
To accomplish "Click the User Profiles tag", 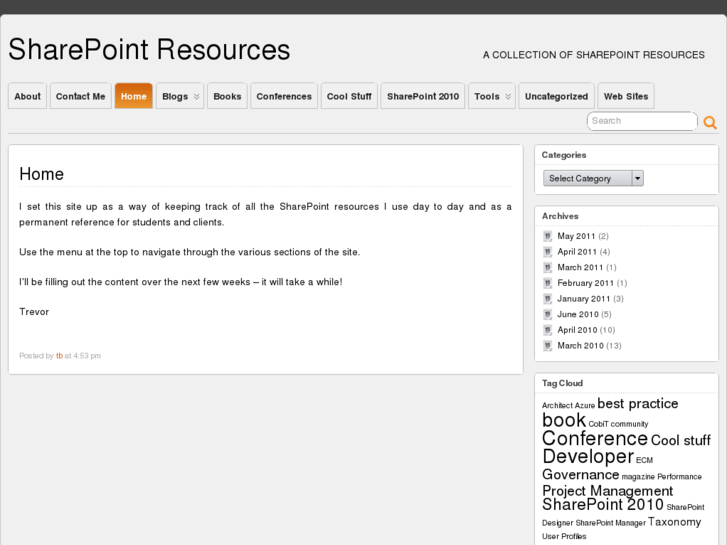I will [x=564, y=536].
